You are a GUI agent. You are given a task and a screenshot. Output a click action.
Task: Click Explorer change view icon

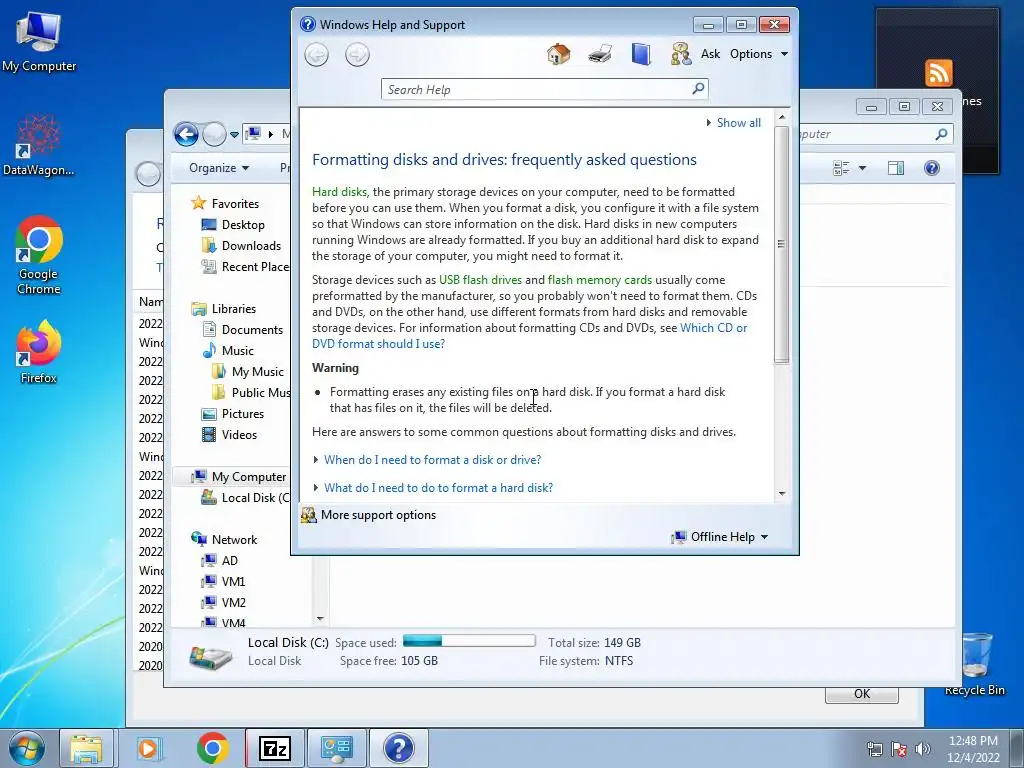click(x=841, y=168)
